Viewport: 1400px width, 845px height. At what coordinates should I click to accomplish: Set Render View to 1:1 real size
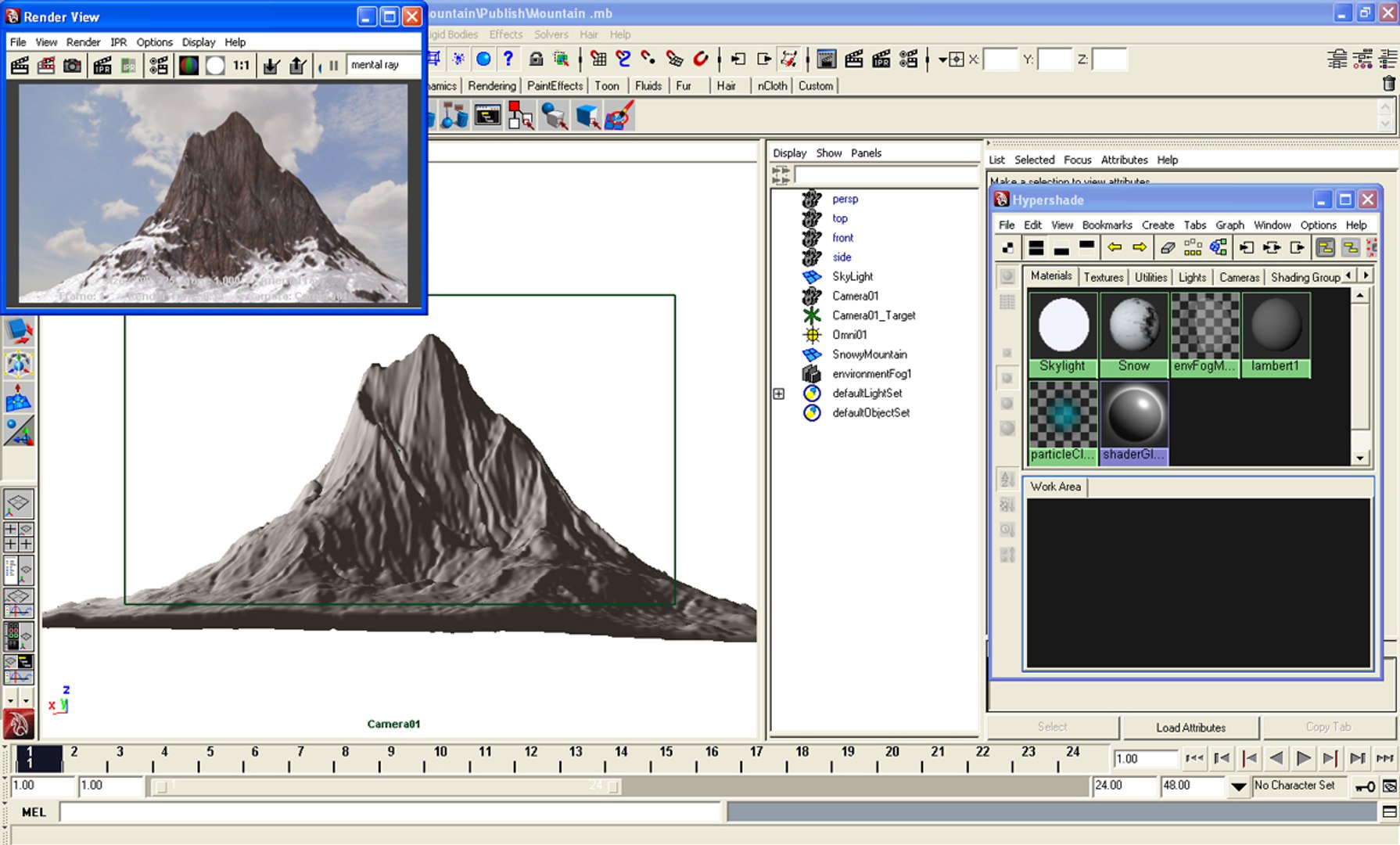click(242, 66)
